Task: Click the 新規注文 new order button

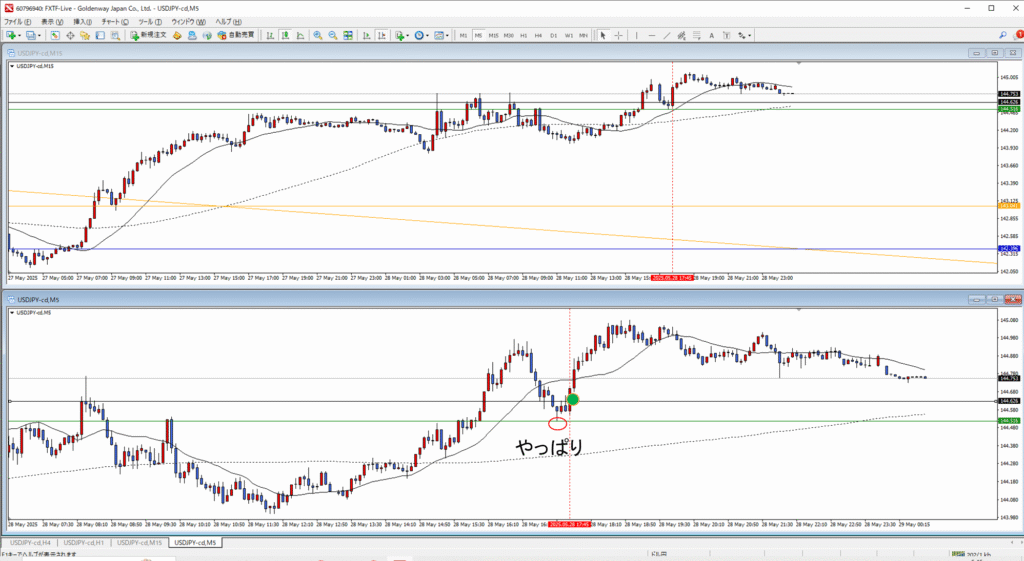Action: 148,35
